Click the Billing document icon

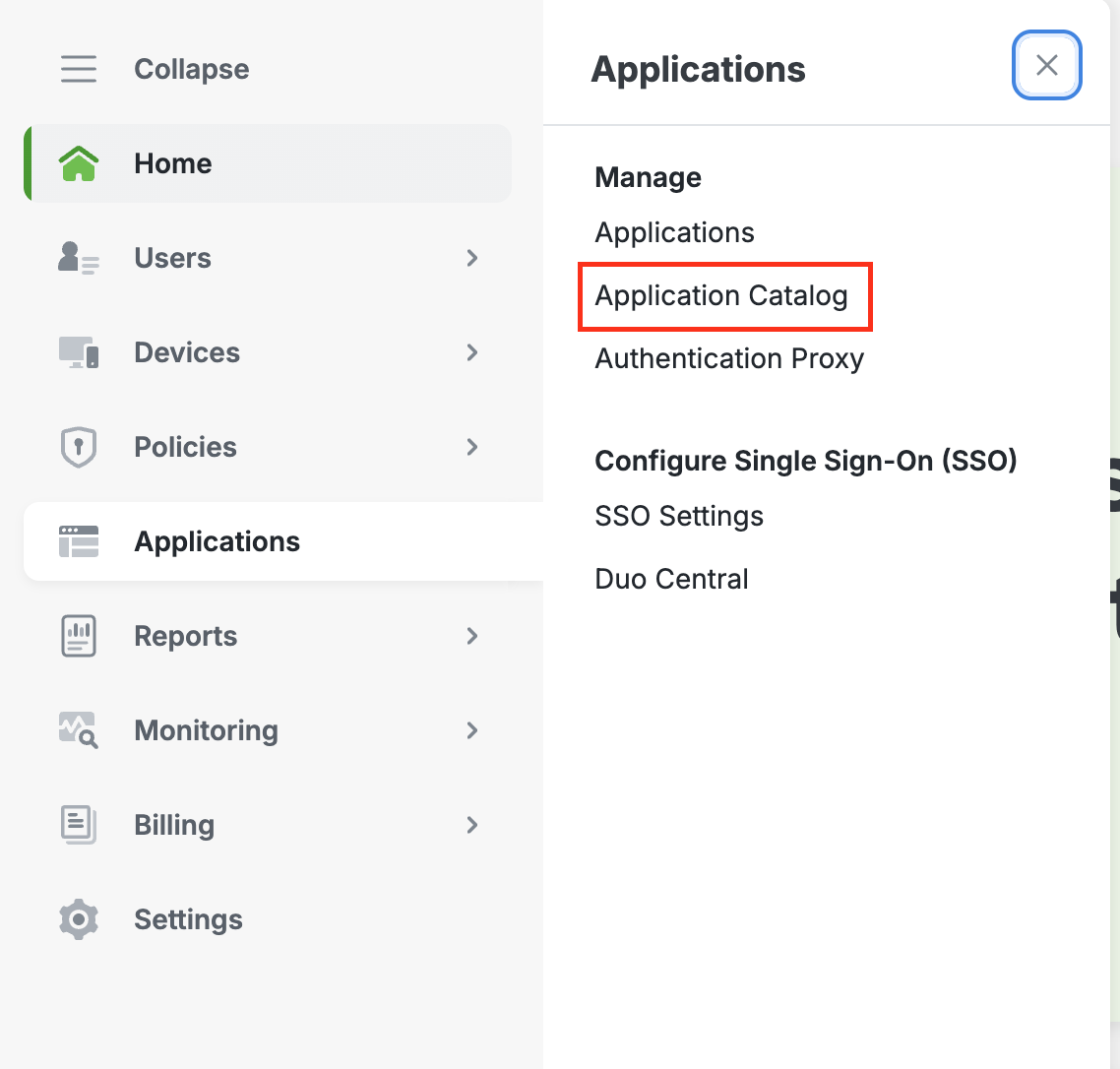pyautogui.click(x=79, y=825)
